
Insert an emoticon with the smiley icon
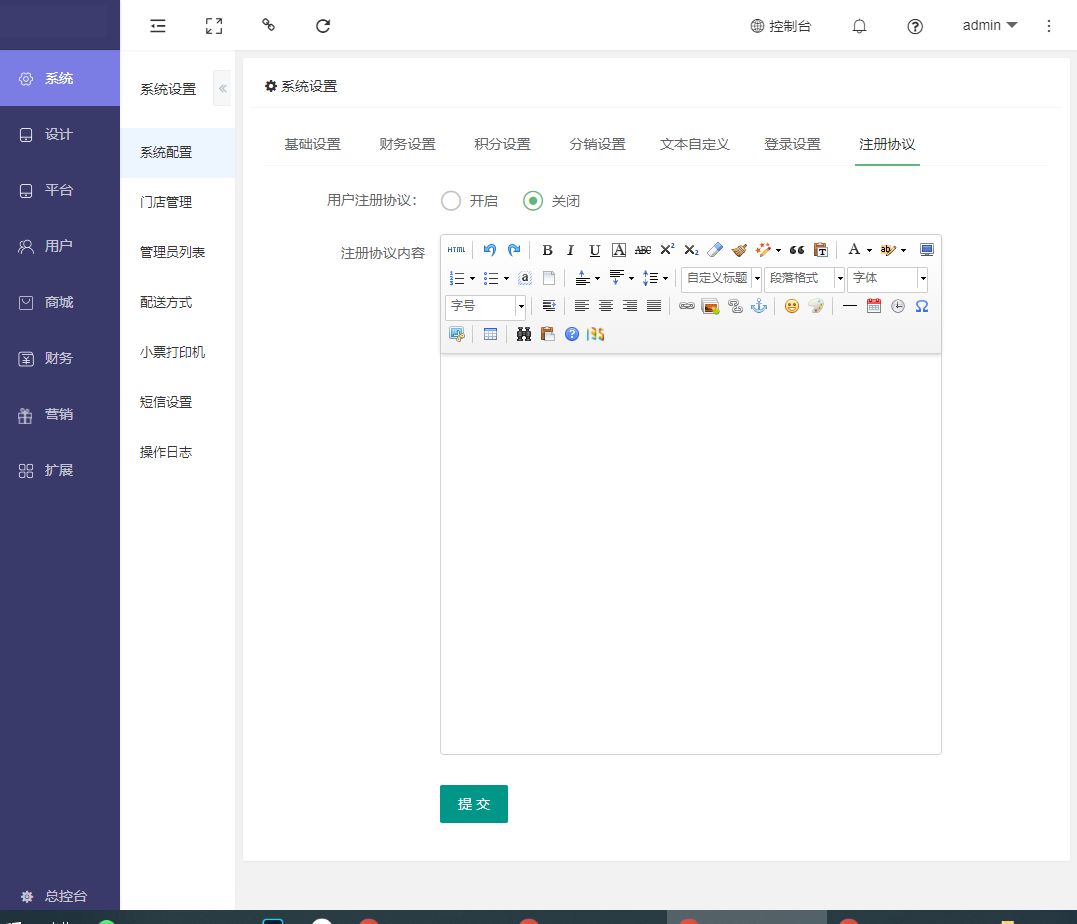coord(791,306)
